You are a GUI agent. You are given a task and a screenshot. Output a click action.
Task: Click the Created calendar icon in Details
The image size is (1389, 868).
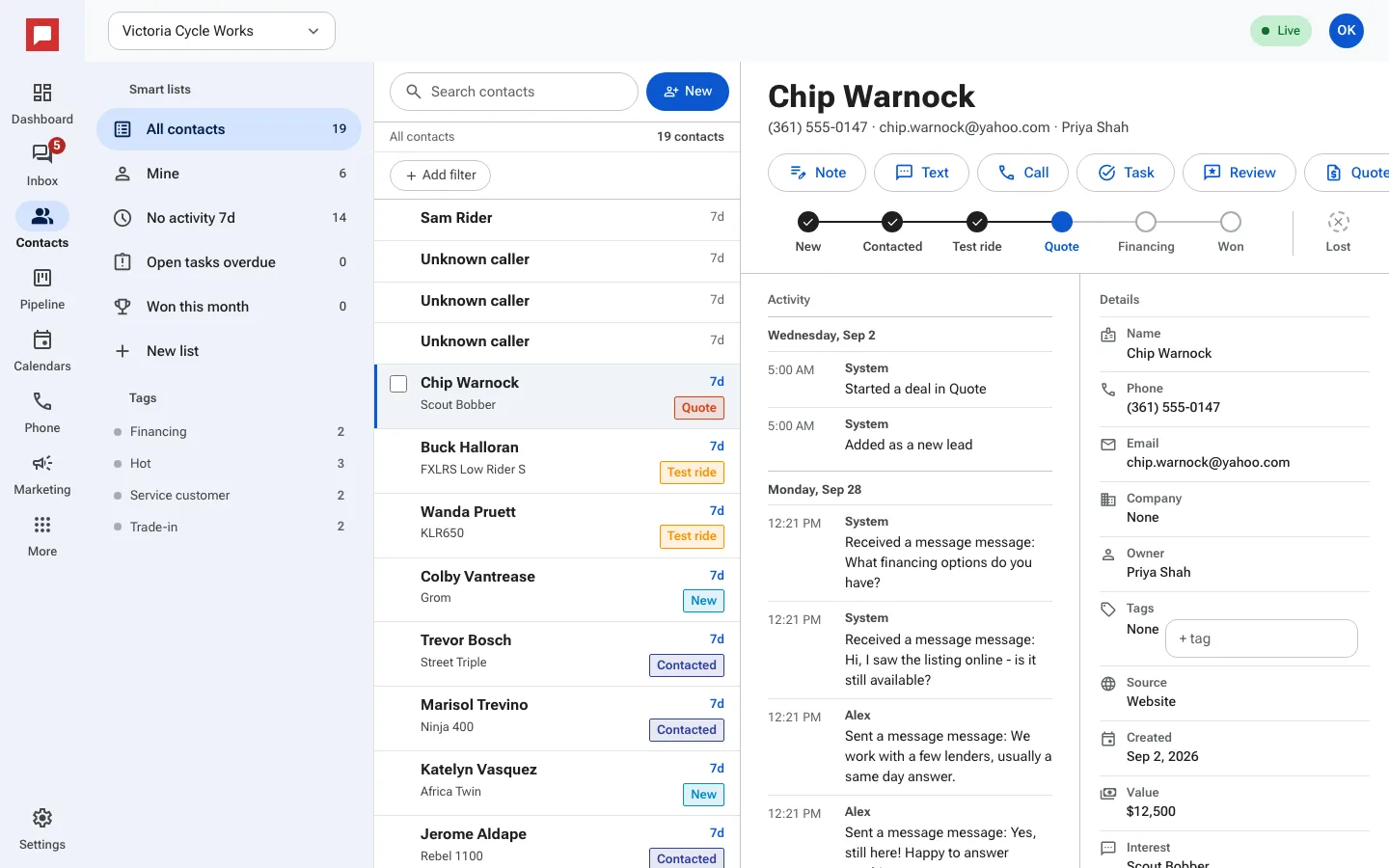1108,739
